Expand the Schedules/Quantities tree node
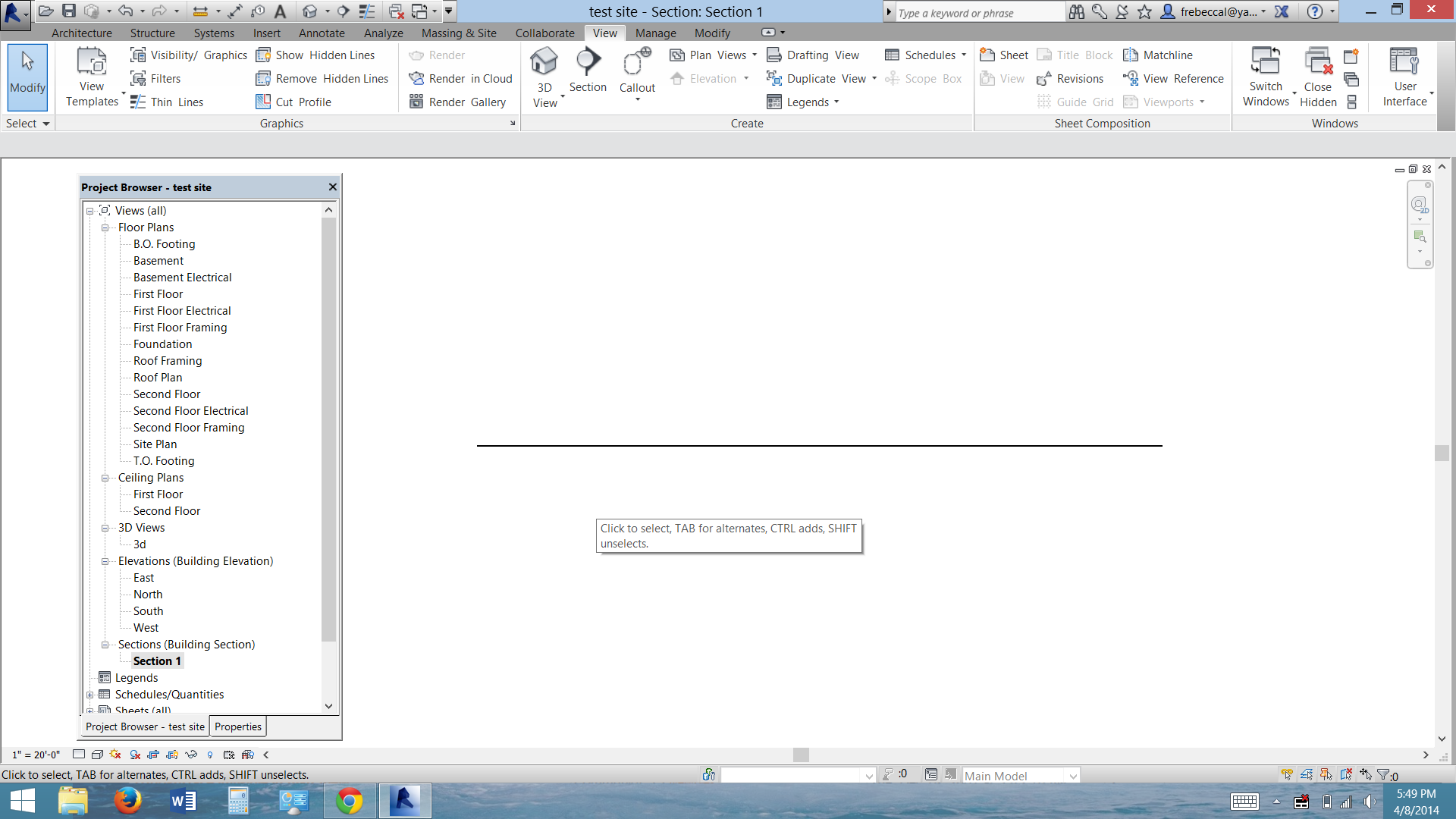 [x=90, y=695]
